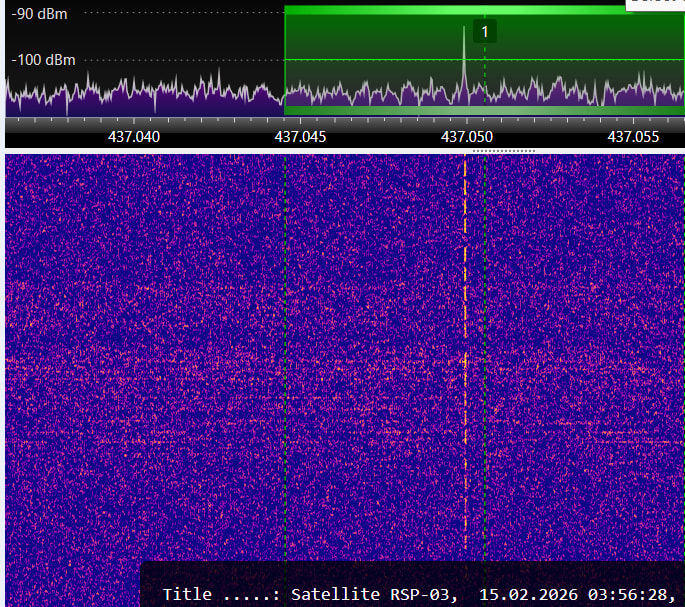The width and height of the screenshot is (685, 607).
Task: Click left edge of green filter passband
Action: tap(285, 60)
